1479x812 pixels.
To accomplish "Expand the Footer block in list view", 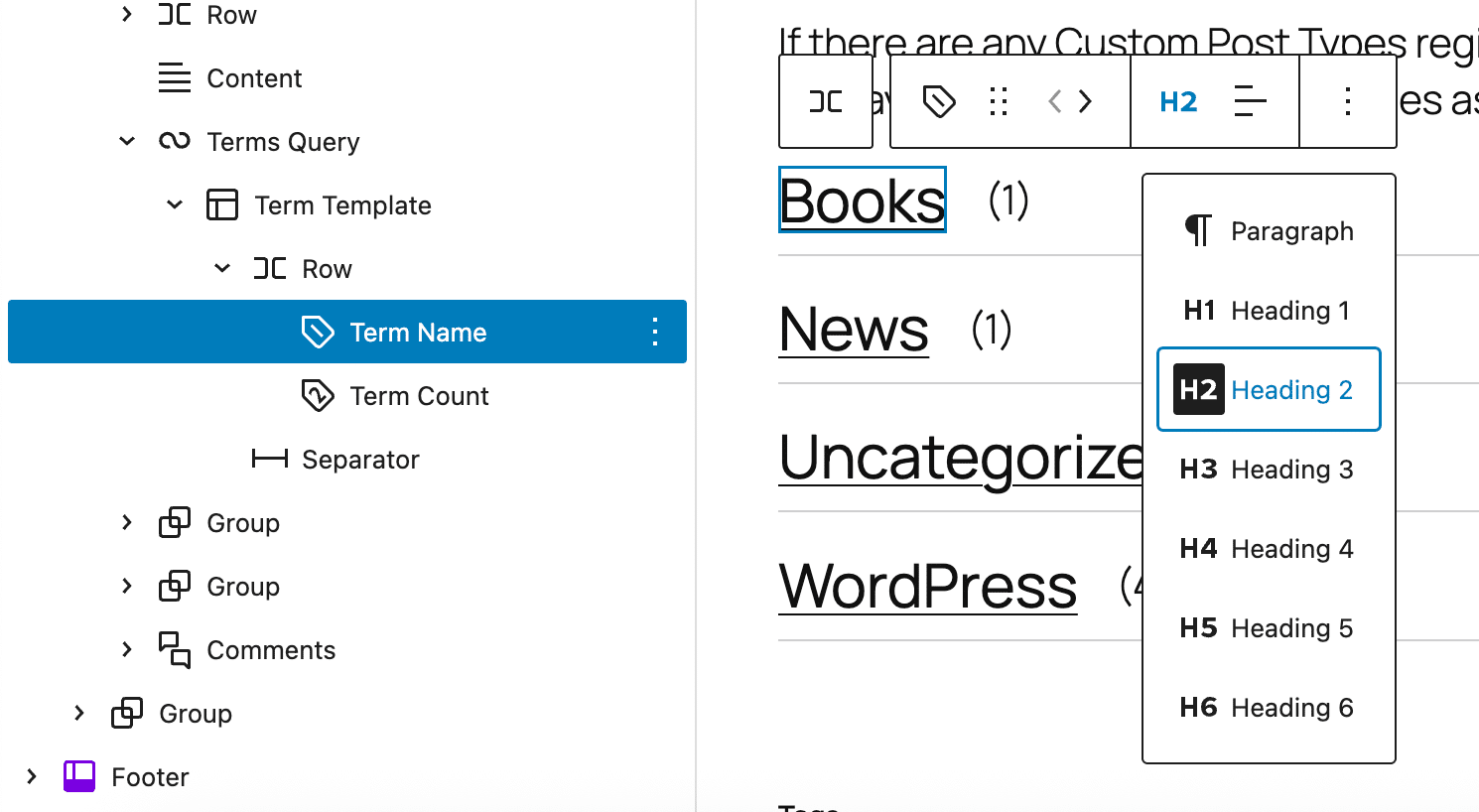I will pyautogui.click(x=30, y=776).
